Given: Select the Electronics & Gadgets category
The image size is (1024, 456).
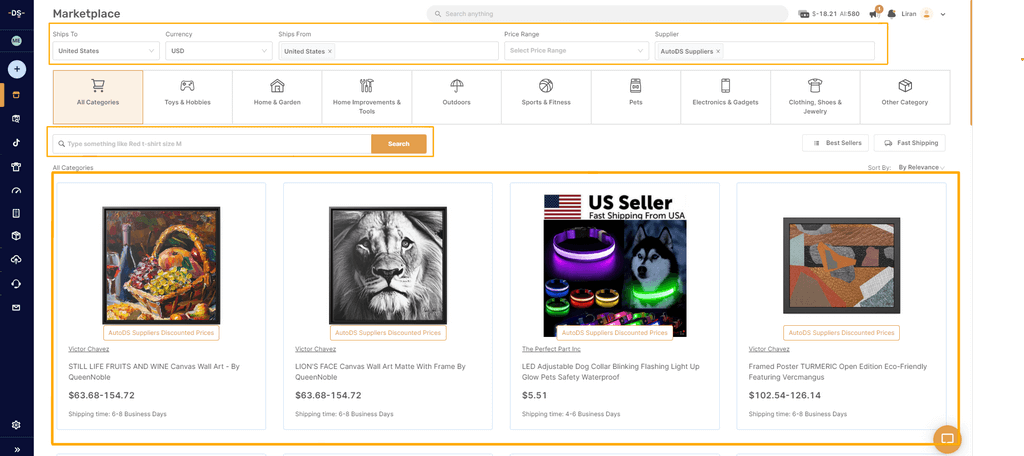Looking at the screenshot, I should [x=726, y=97].
